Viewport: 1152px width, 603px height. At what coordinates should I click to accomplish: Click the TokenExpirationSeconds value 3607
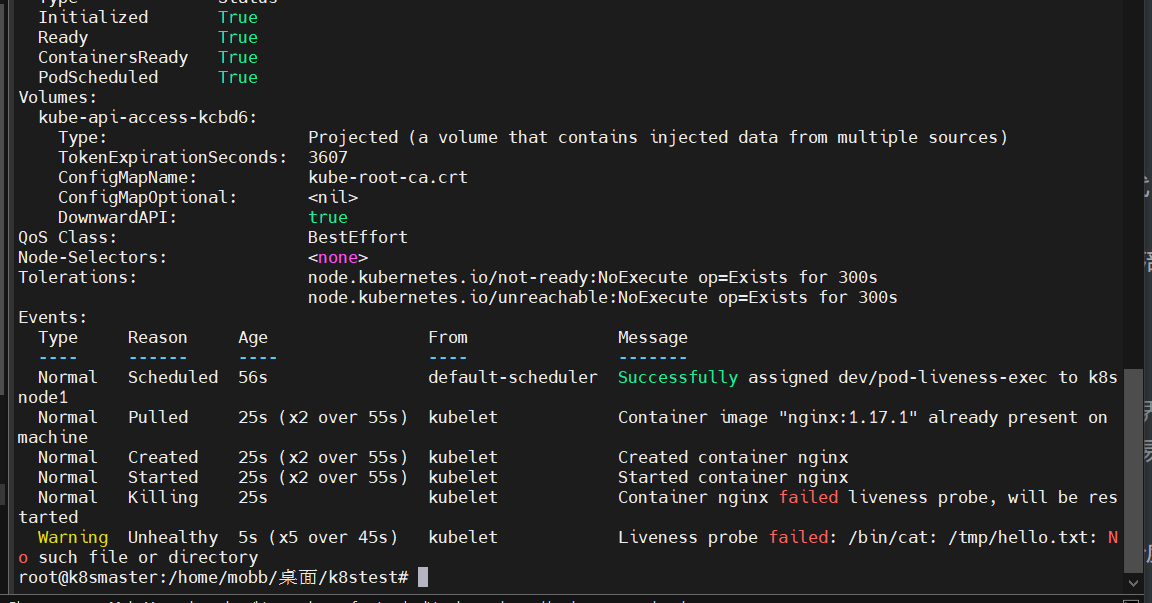click(327, 157)
